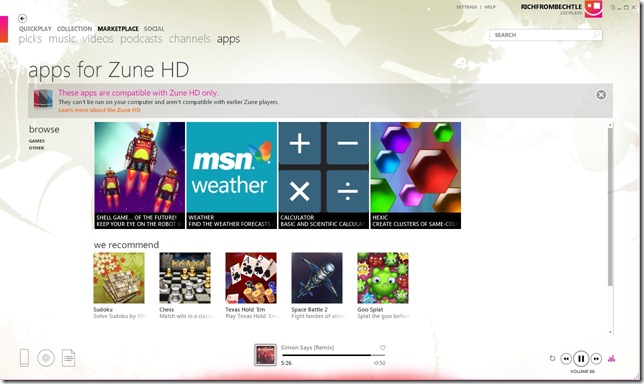Image resolution: width=644 pixels, height=384 pixels.
Task: Open the Shell Game robot tile
Action: (140, 175)
